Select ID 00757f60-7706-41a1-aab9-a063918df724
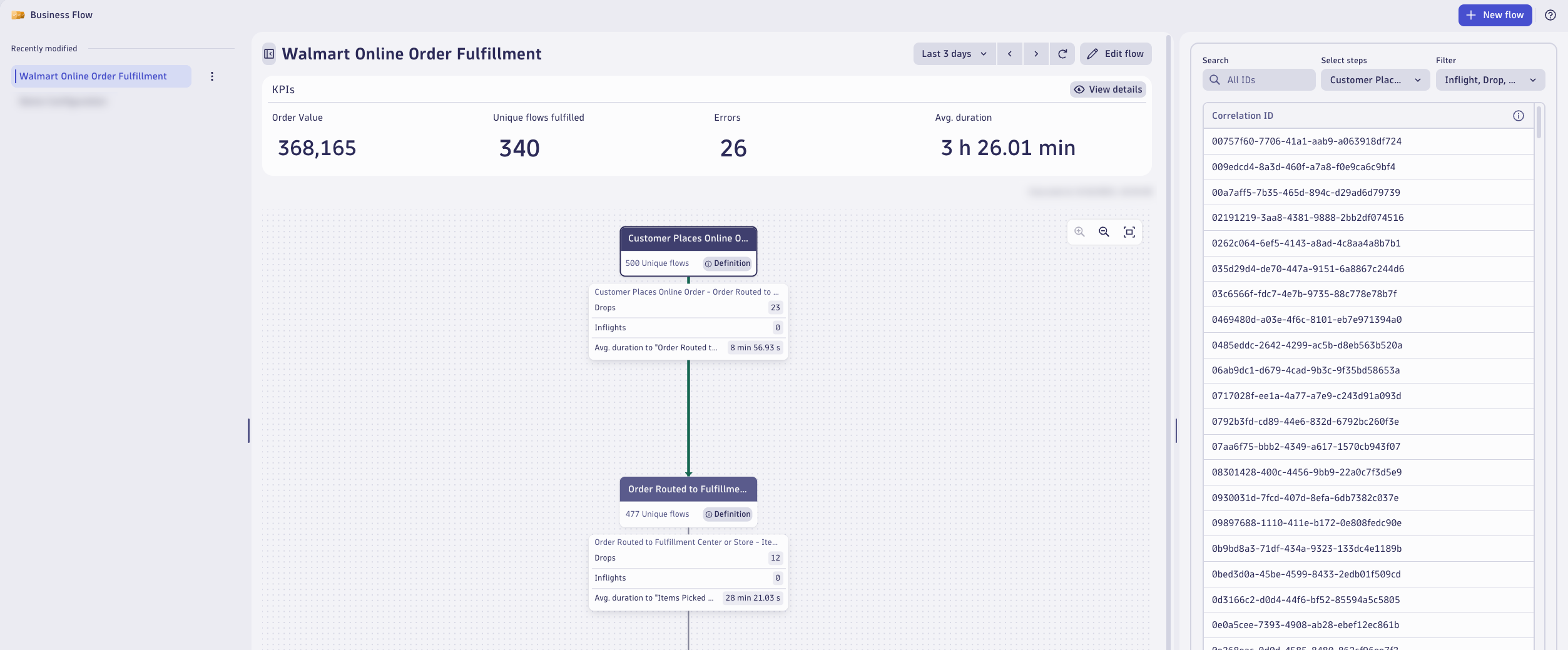This screenshot has width=1568, height=650. (1368, 141)
